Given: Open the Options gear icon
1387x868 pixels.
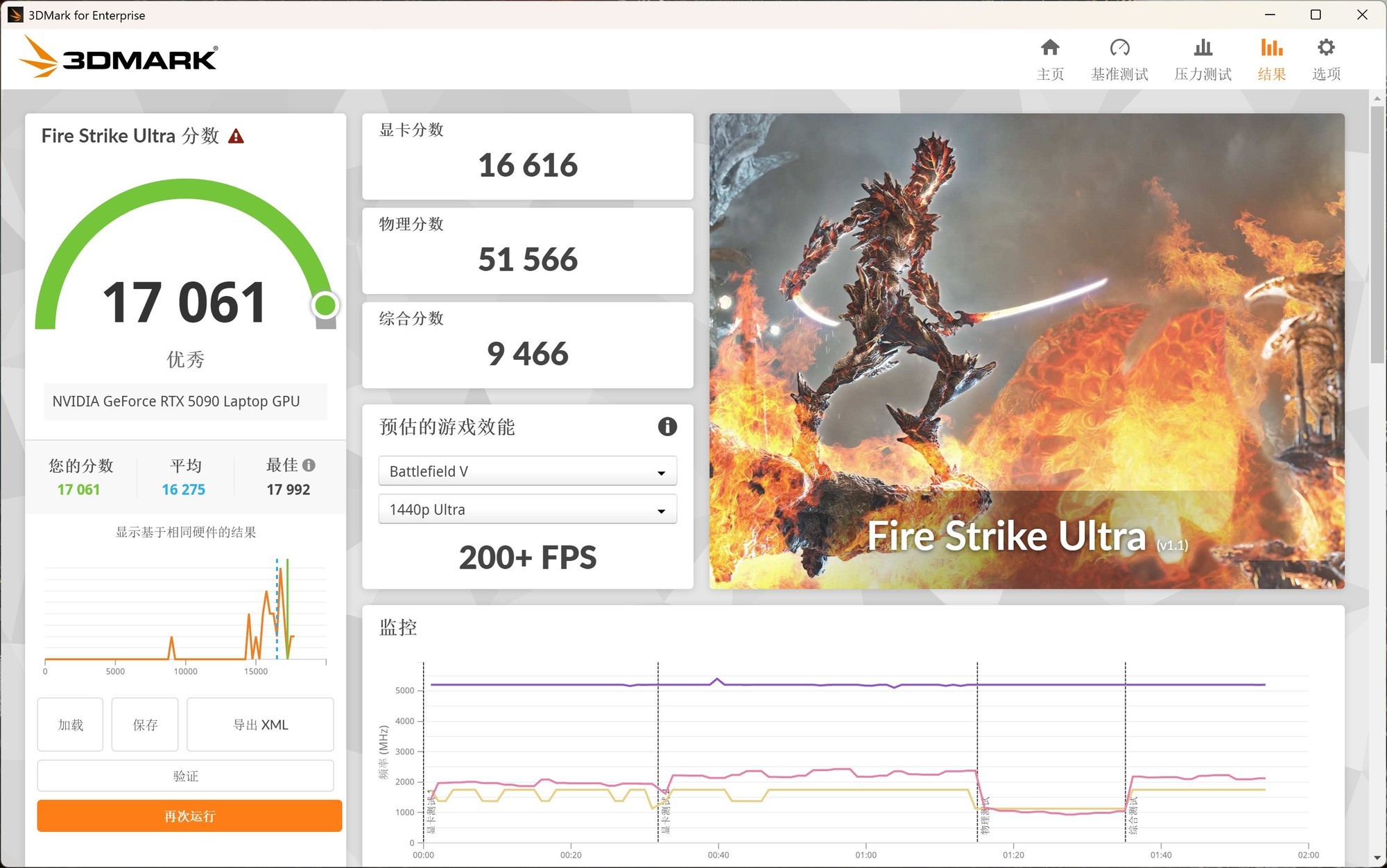Looking at the screenshot, I should [x=1326, y=48].
